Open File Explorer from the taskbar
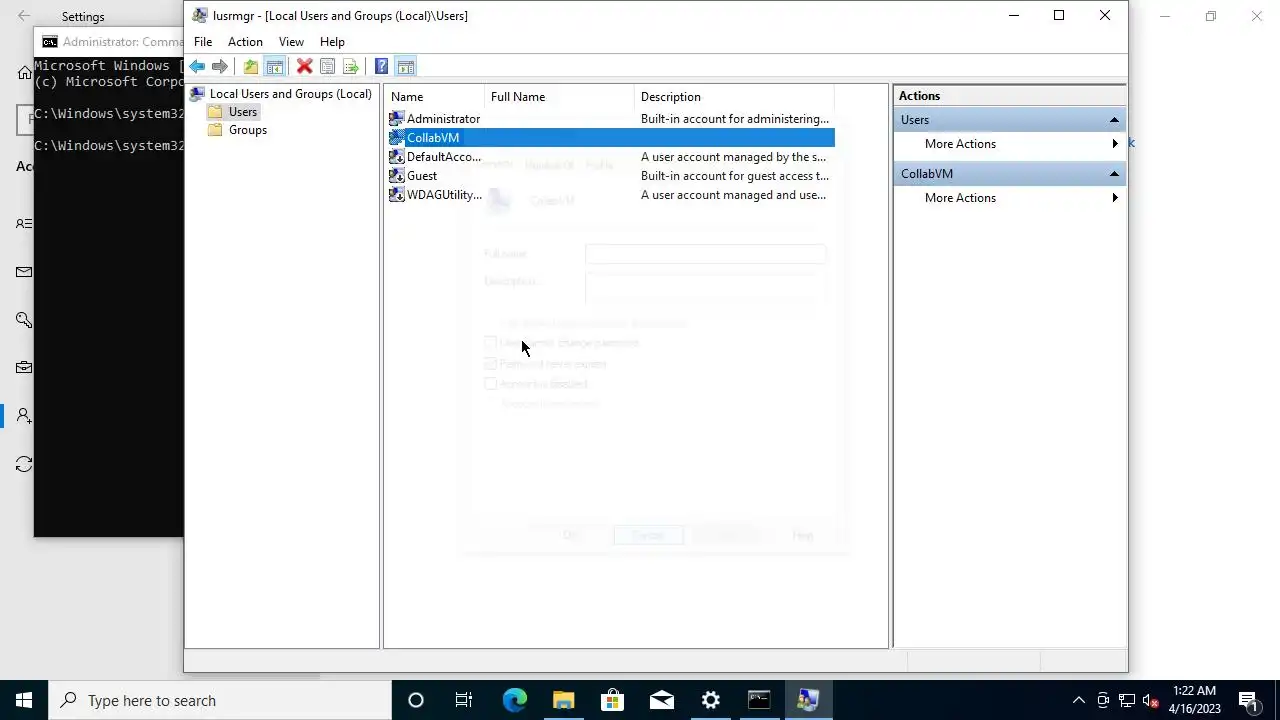The height and width of the screenshot is (720, 1280). coord(563,700)
